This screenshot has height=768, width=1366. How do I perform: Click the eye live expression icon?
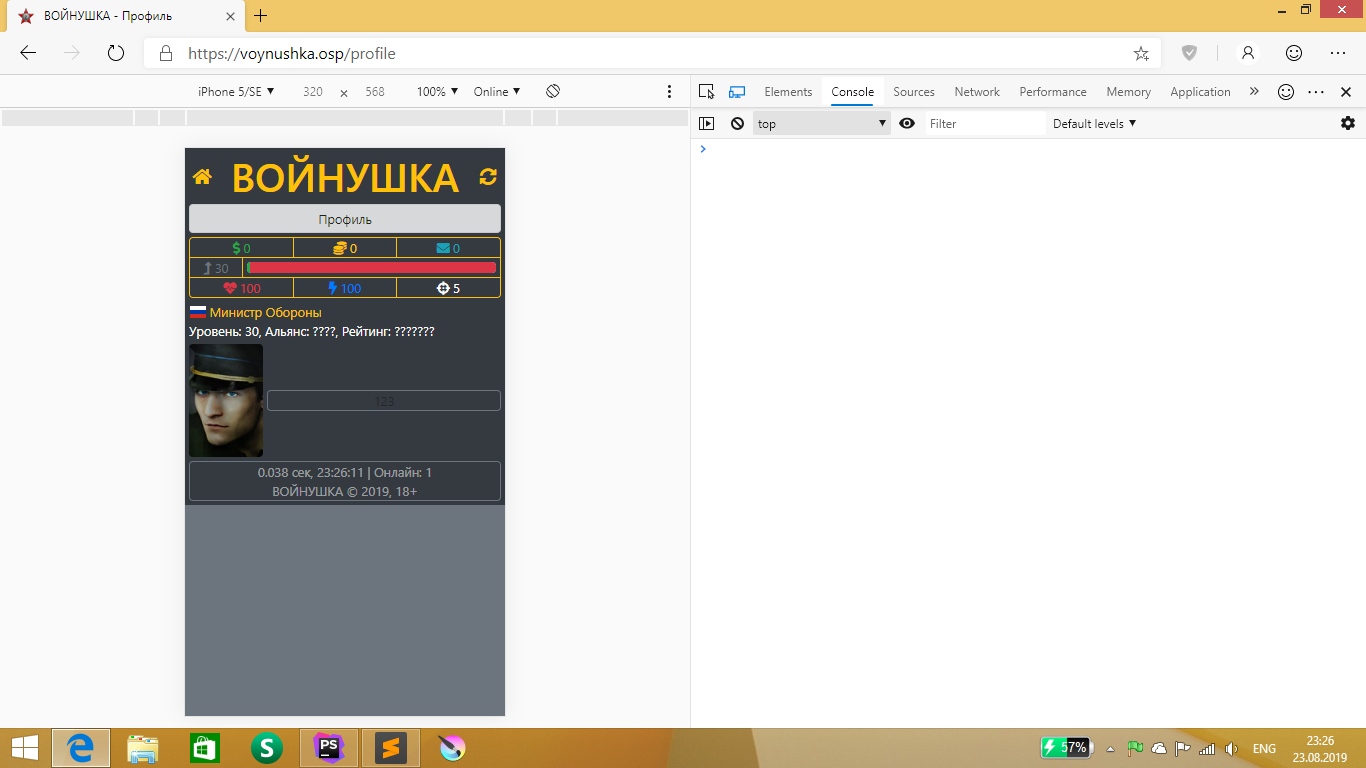point(907,124)
